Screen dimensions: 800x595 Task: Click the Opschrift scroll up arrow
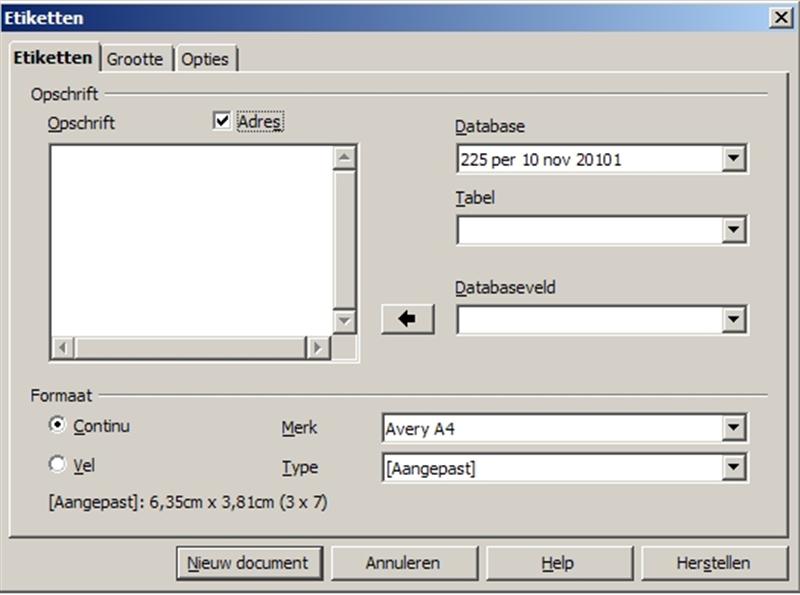coord(345,157)
